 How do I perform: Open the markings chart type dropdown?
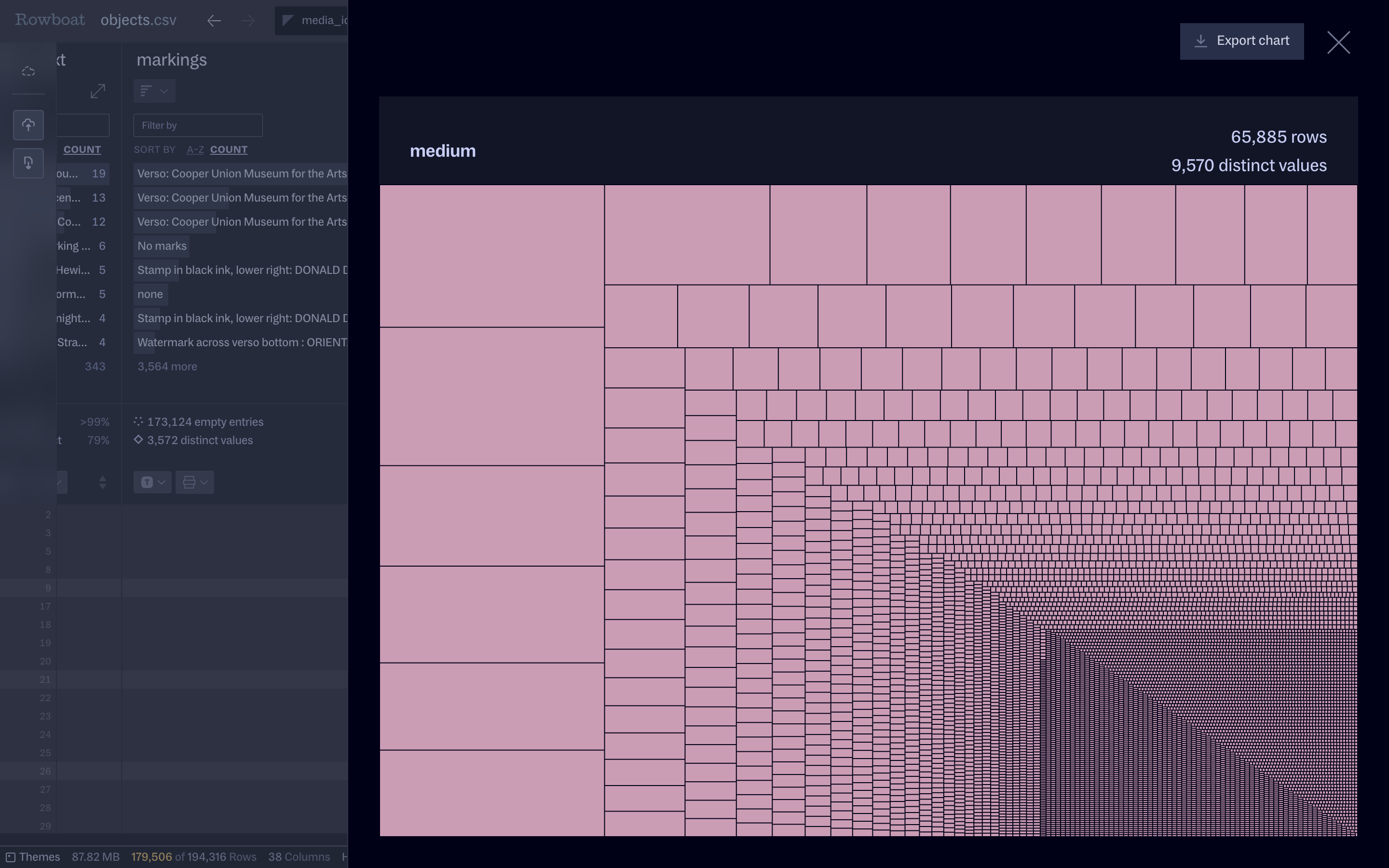(x=154, y=91)
